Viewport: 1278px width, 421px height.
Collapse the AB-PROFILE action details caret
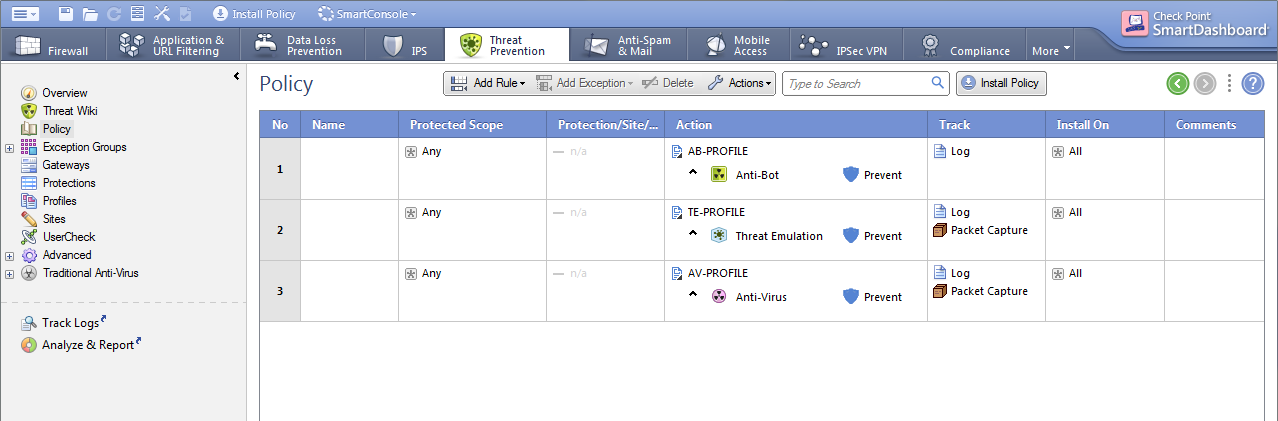[693, 173]
